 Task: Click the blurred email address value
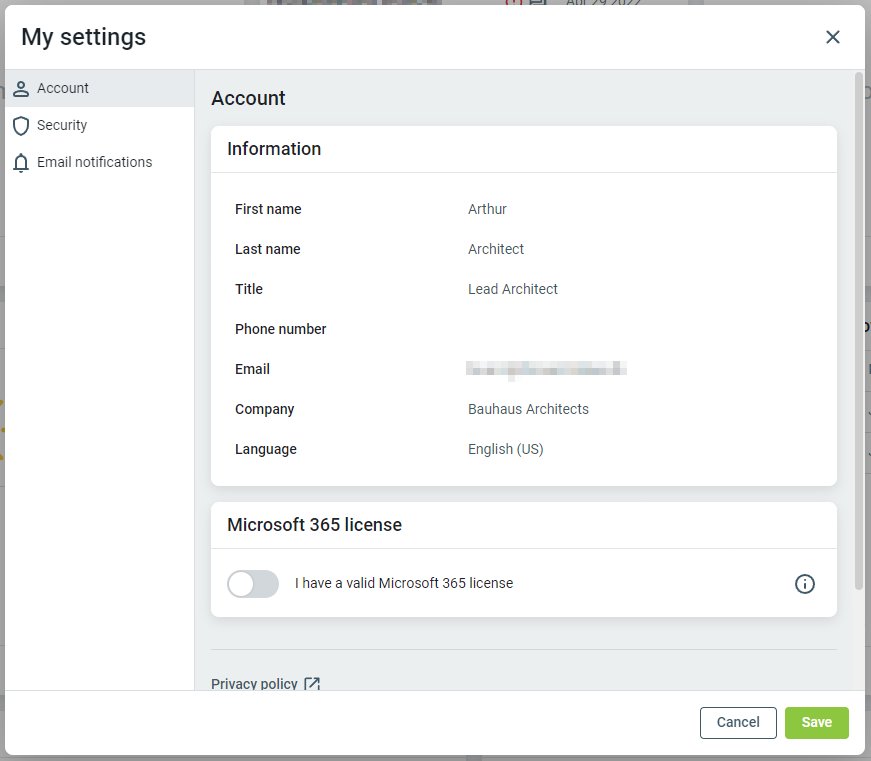pyautogui.click(x=546, y=370)
